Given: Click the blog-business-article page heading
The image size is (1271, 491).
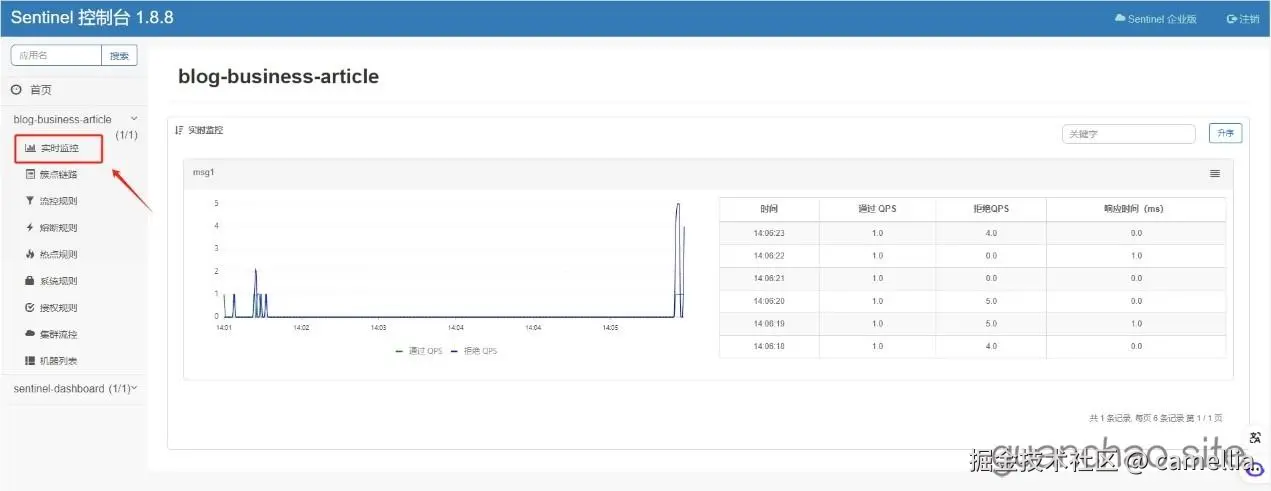Looking at the screenshot, I should 278,77.
